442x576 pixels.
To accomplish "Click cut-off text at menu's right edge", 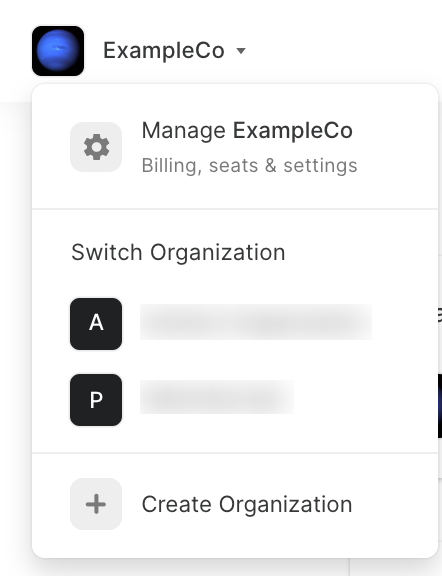I will [x=439, y=314].
